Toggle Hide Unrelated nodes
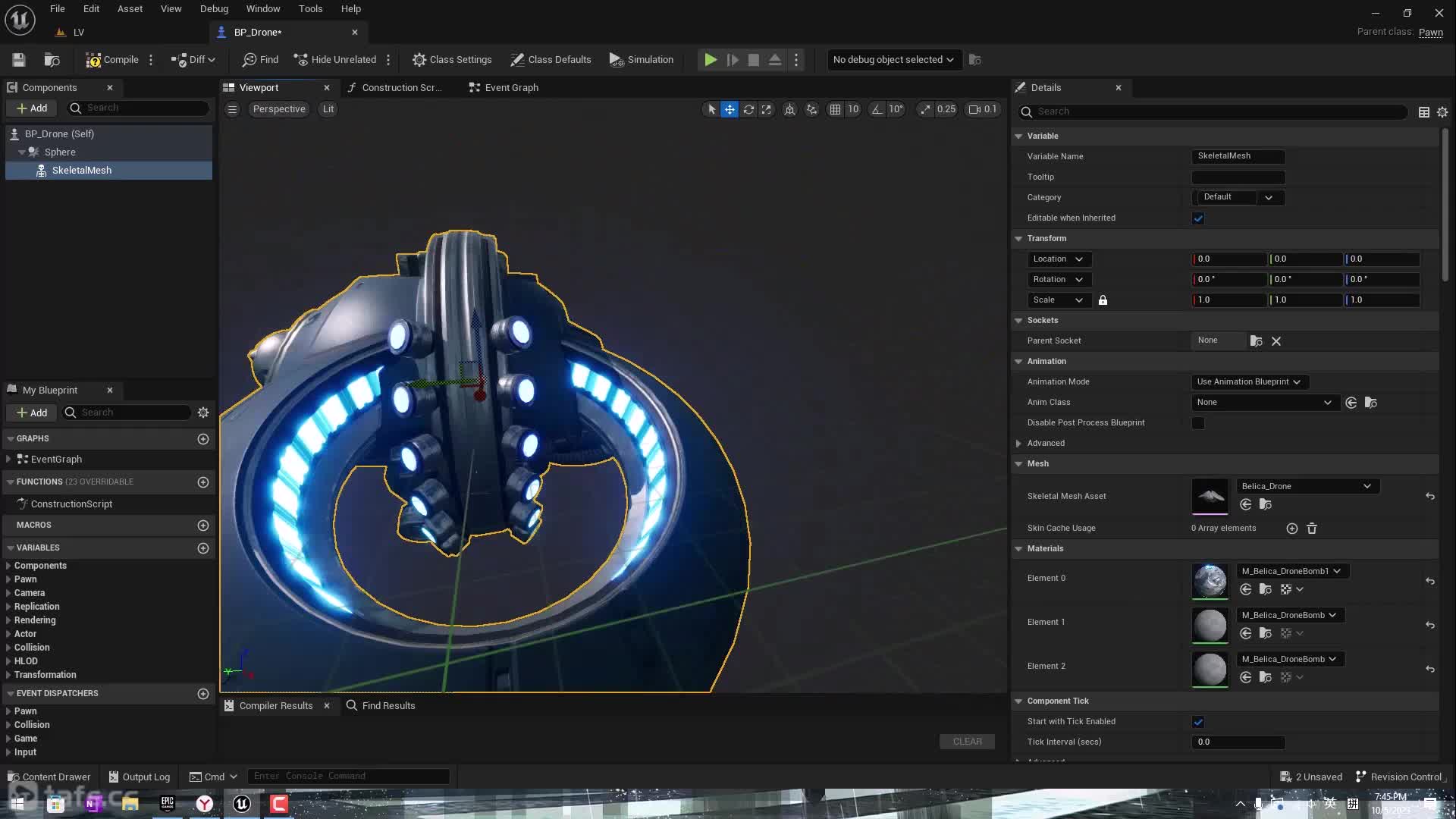The image size is (1456, 819). (x=335, y=60)
